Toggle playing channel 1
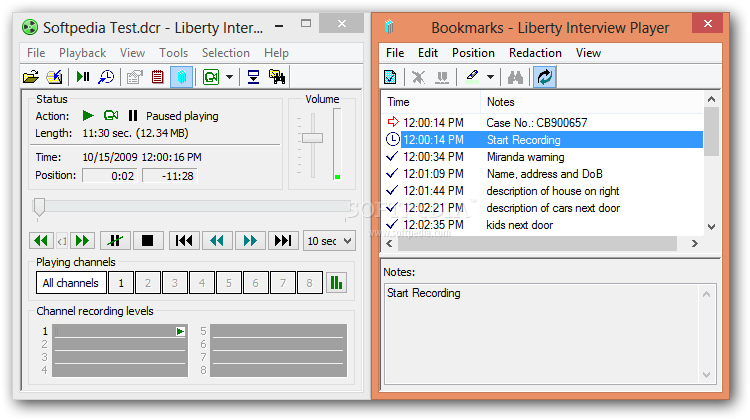Viewport: 750px width, 420px height. coord(121,283)
